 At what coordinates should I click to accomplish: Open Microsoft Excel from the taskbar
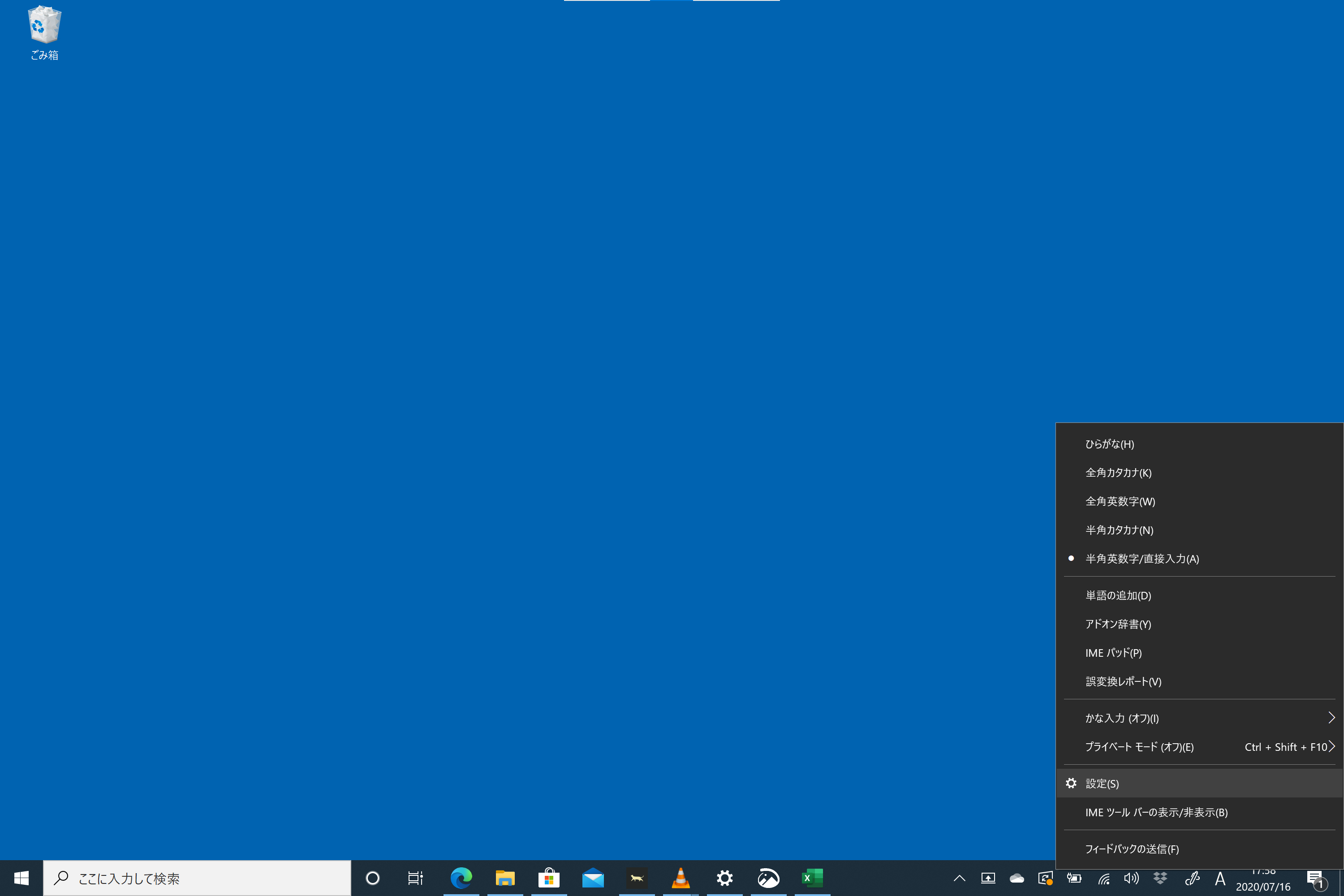point(812,878)
